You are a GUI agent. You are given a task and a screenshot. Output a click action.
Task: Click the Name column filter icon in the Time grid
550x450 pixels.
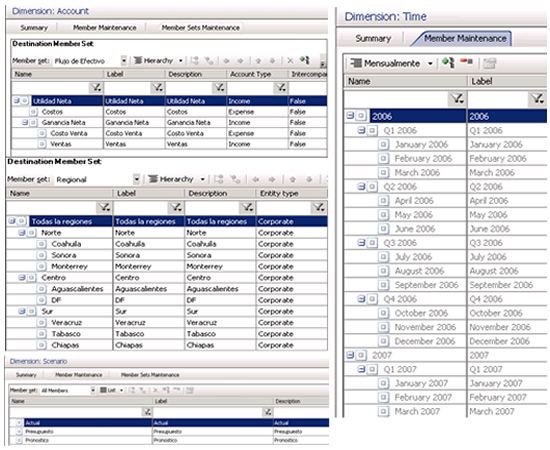(x=458, y=99)
